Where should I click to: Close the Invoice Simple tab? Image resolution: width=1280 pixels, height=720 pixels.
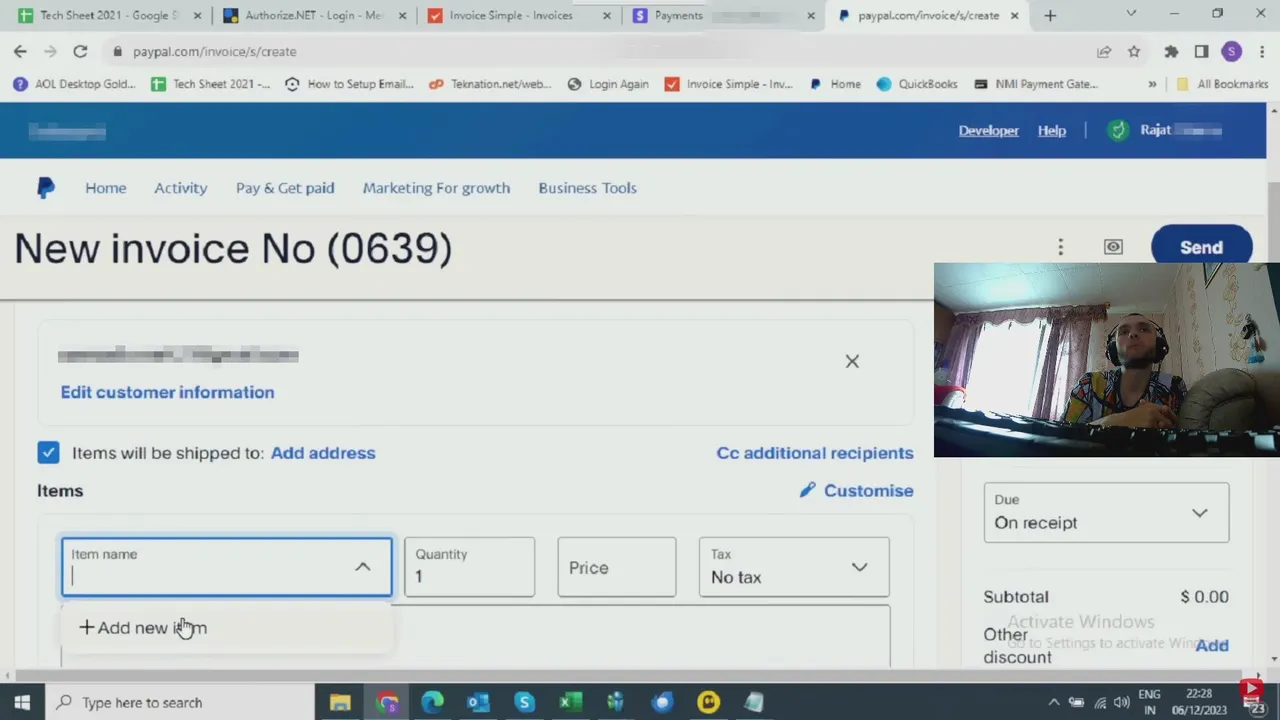coord(606,15)
